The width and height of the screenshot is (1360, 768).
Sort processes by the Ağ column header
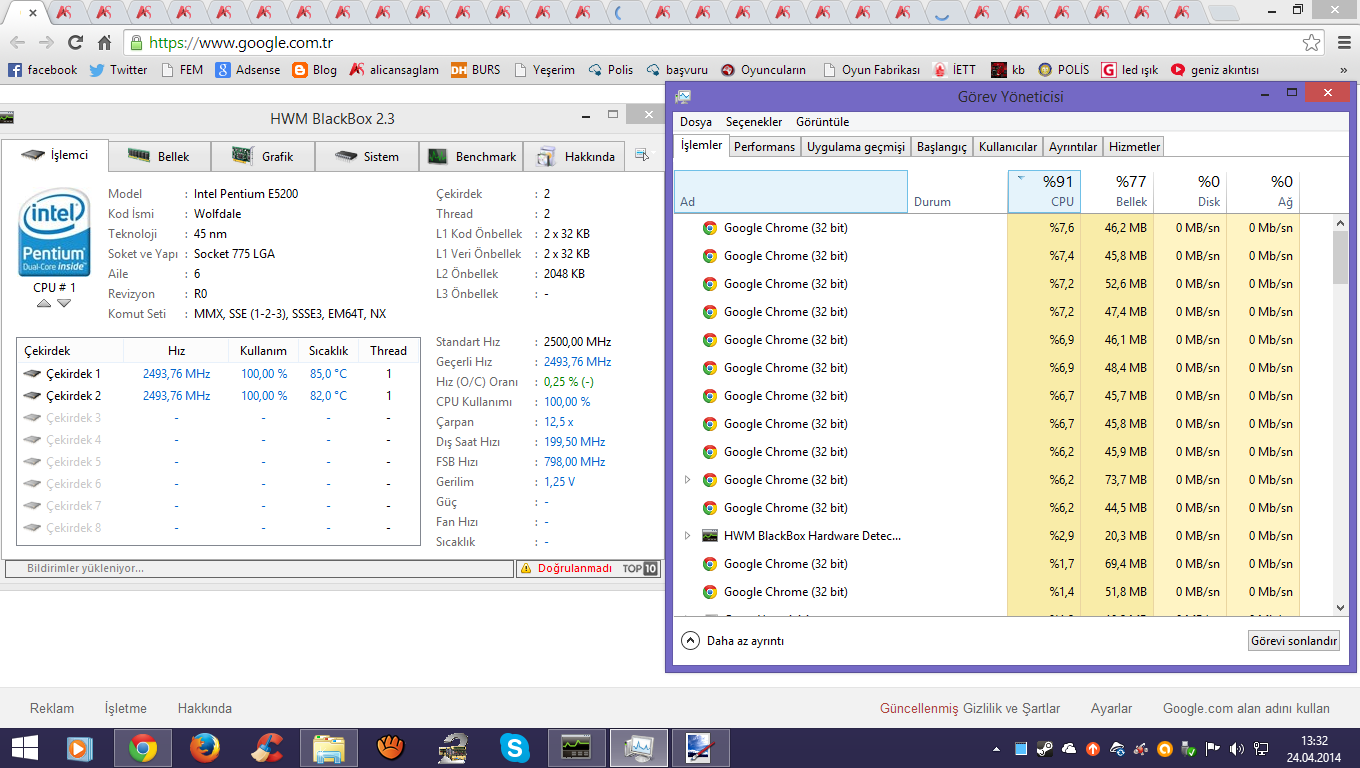(x=1263, y=191)
